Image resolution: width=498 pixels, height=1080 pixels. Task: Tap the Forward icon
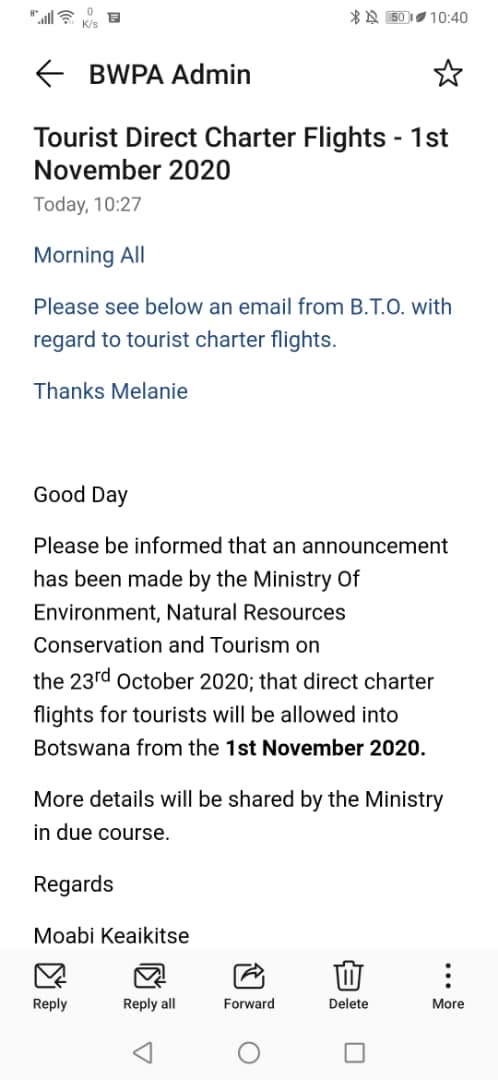coord(249,975)
